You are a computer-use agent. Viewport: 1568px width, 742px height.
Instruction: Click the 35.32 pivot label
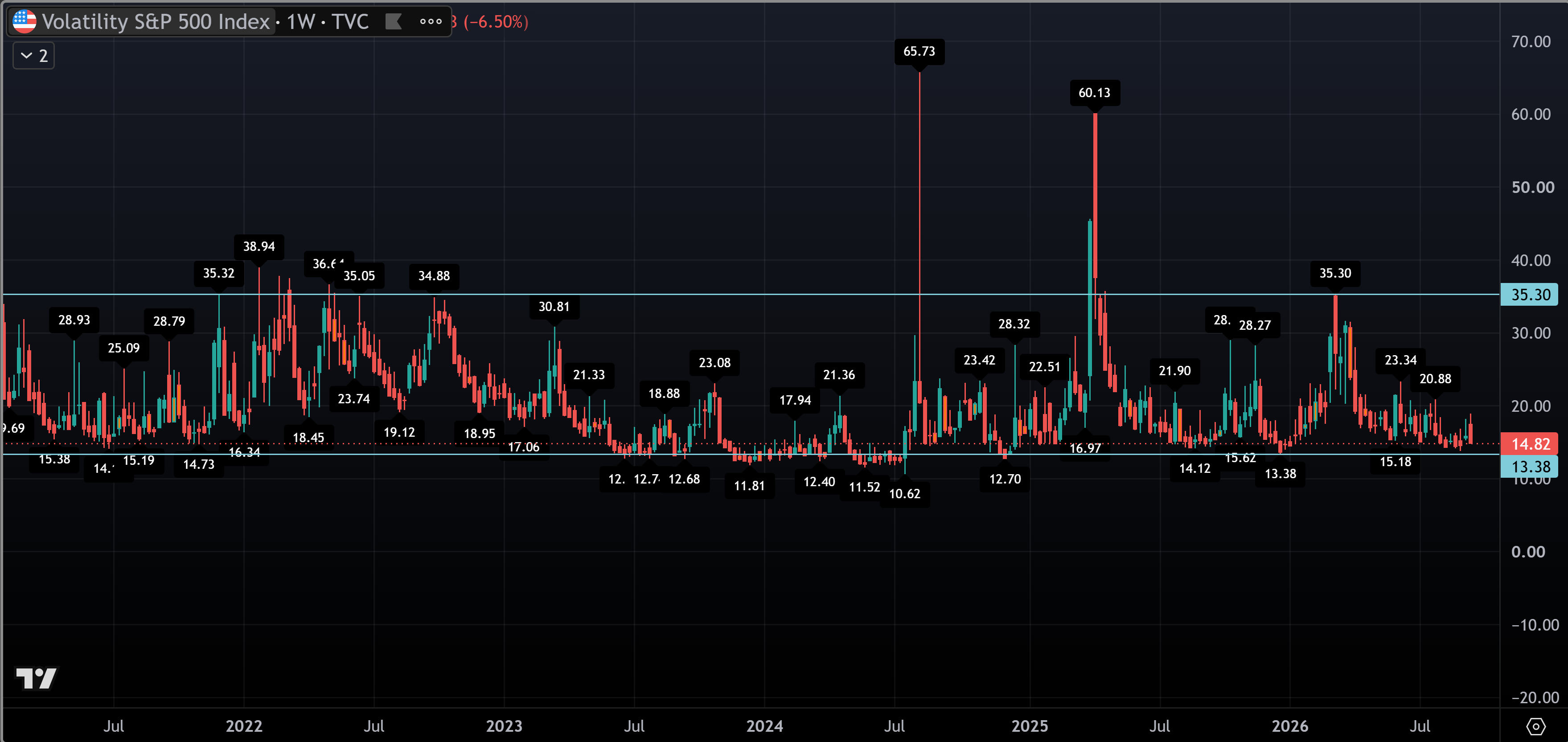218,273
